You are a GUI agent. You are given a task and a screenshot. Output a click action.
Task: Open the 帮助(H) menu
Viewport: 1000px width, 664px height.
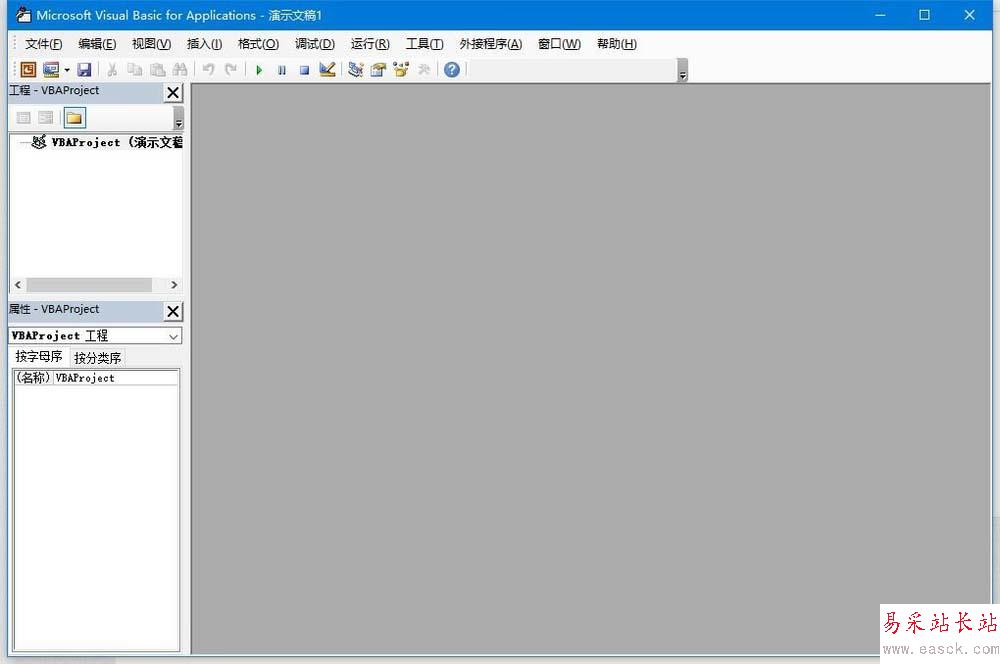coord(617,44)
